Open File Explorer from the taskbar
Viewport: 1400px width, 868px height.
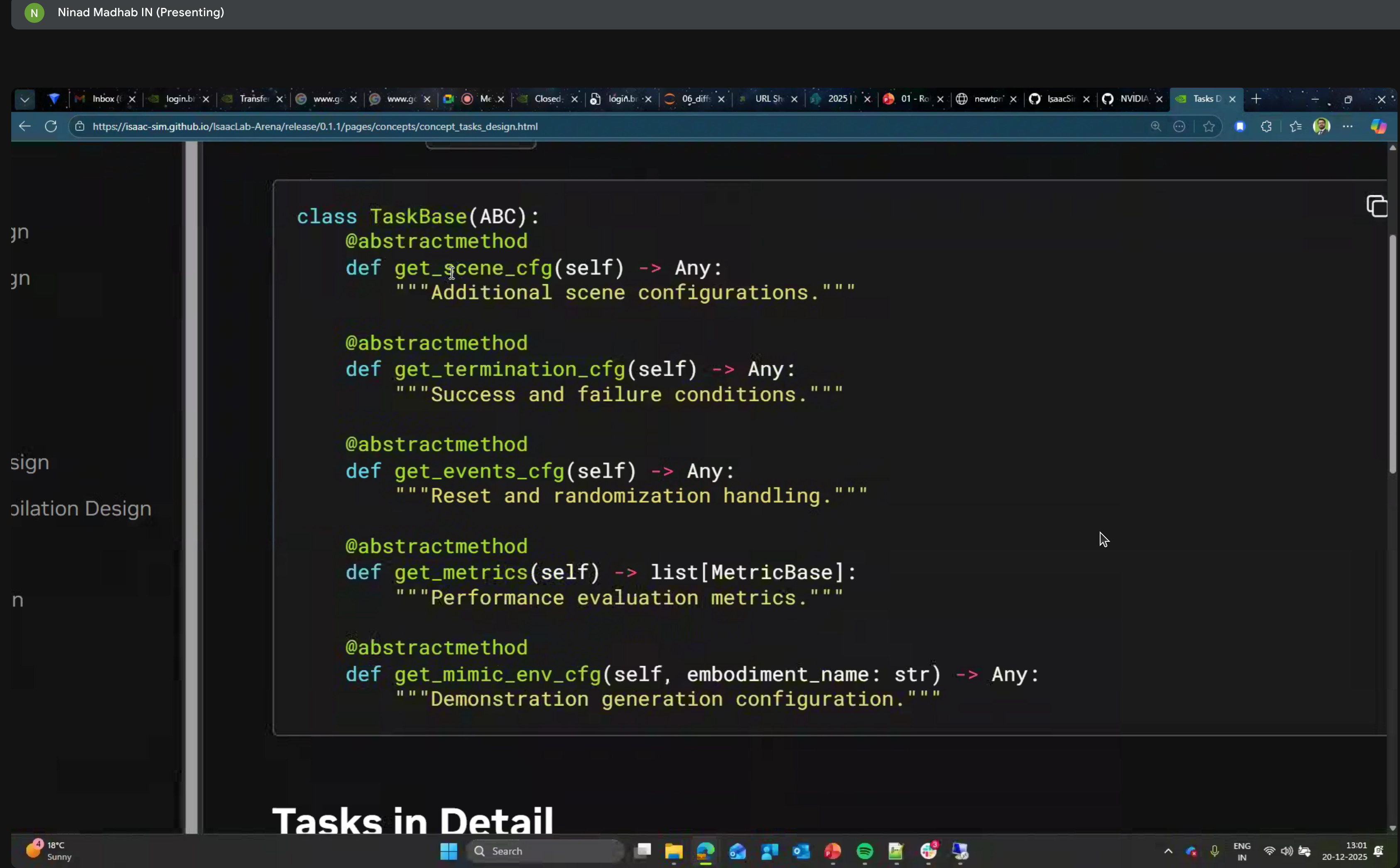tap(673, 851)
